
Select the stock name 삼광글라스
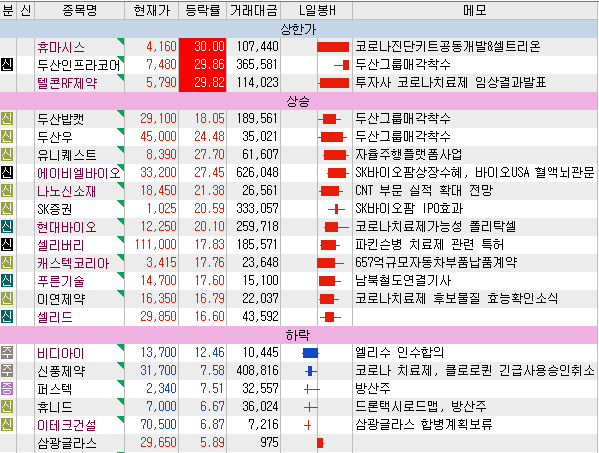66,443
